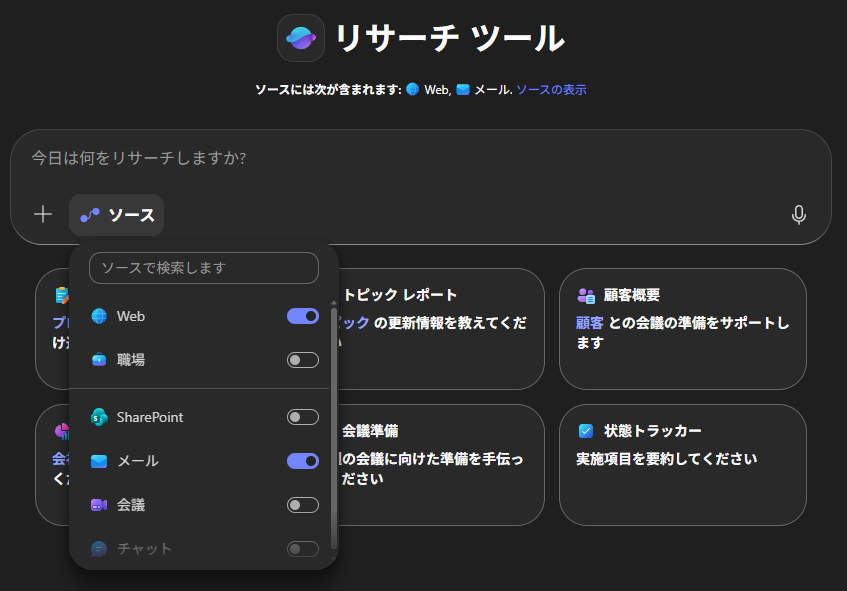Choose the 会議準備 suggestion card
This screenshot has height=591, width=847.
pos(440,464)
